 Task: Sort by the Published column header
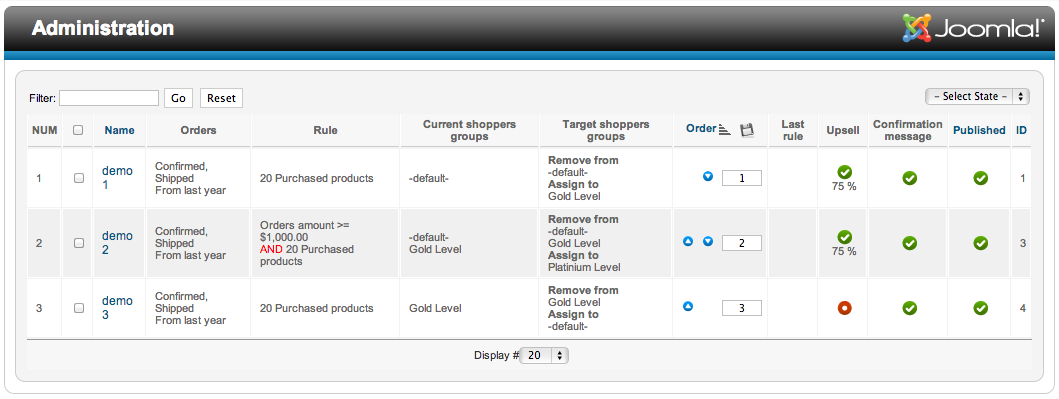pos(979,130)
